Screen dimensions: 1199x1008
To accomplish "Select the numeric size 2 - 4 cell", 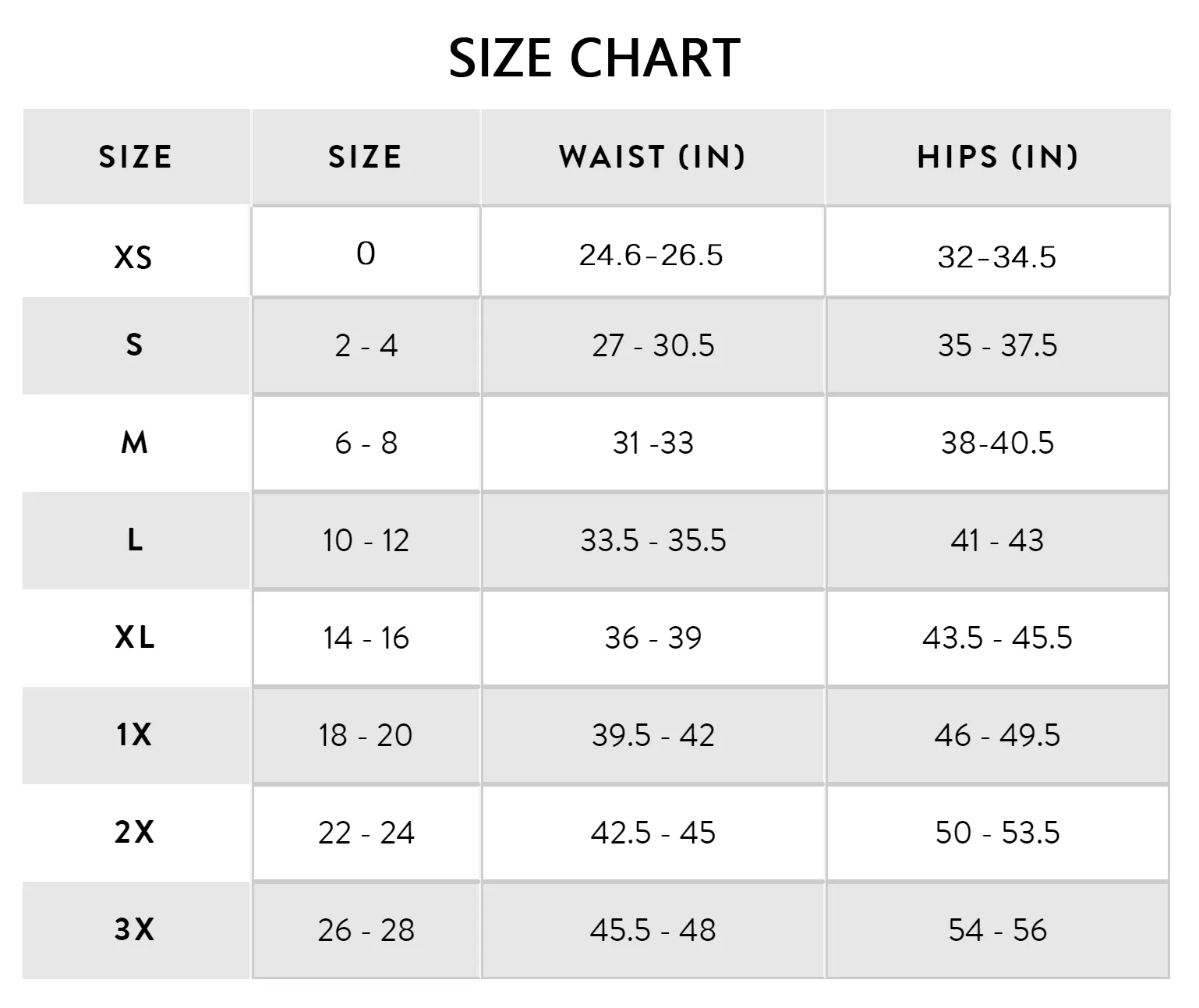I will pos(366,345).
